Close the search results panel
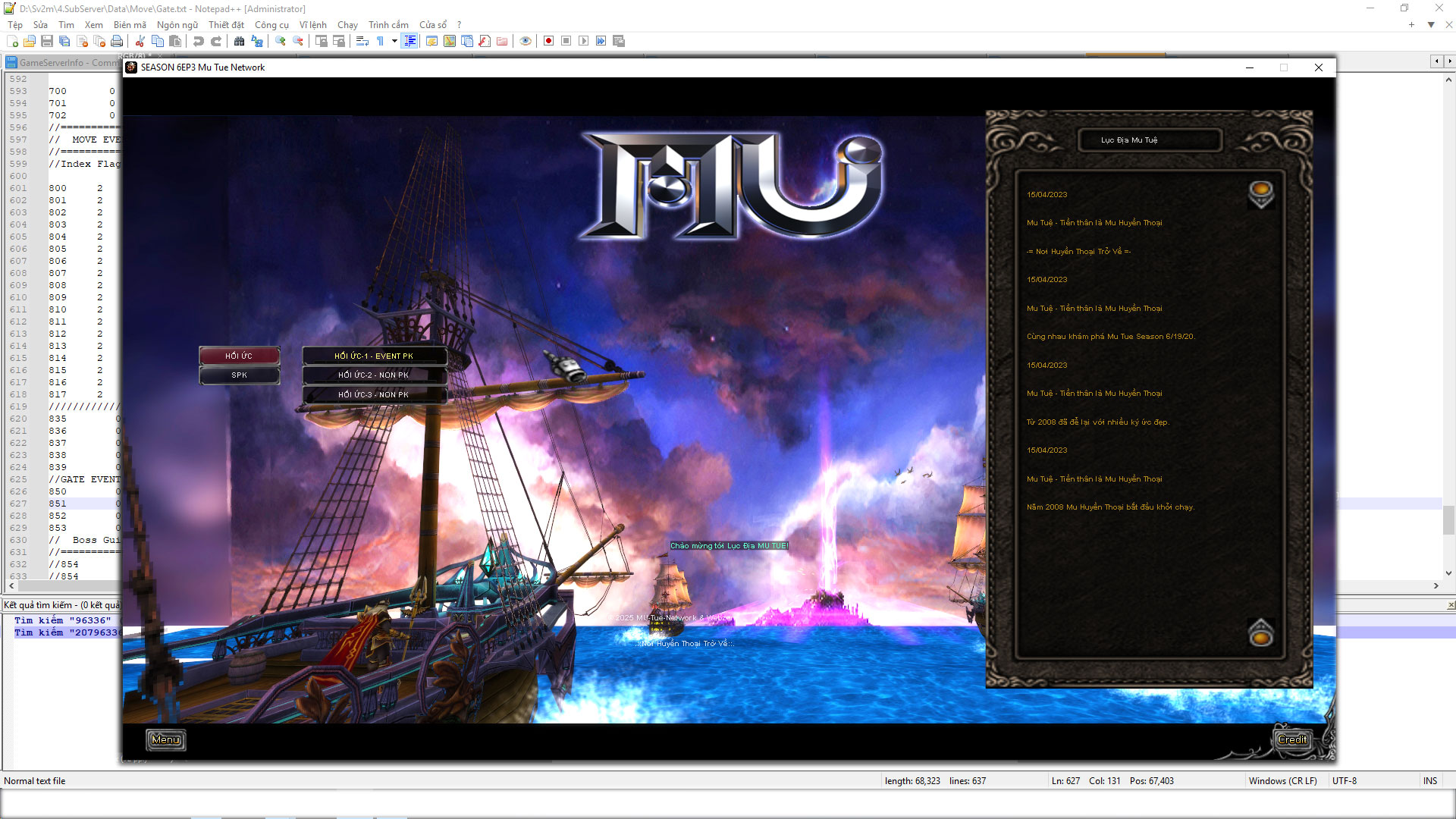The image size is (1456, 819). tap(1450, 605)
